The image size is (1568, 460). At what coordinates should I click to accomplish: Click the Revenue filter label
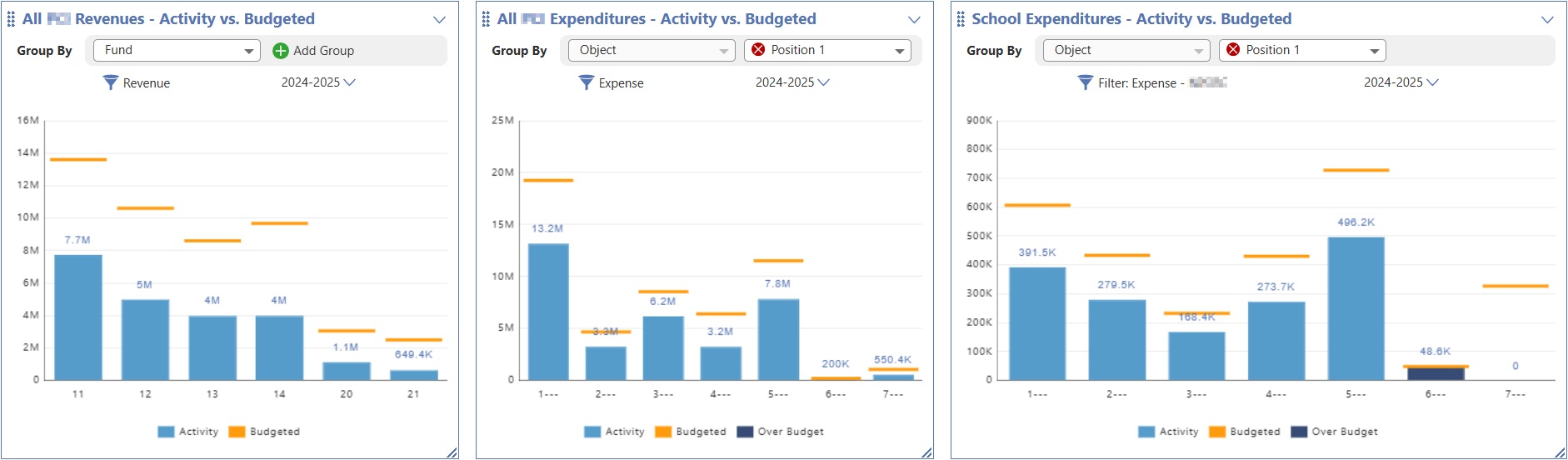[147, 83]
